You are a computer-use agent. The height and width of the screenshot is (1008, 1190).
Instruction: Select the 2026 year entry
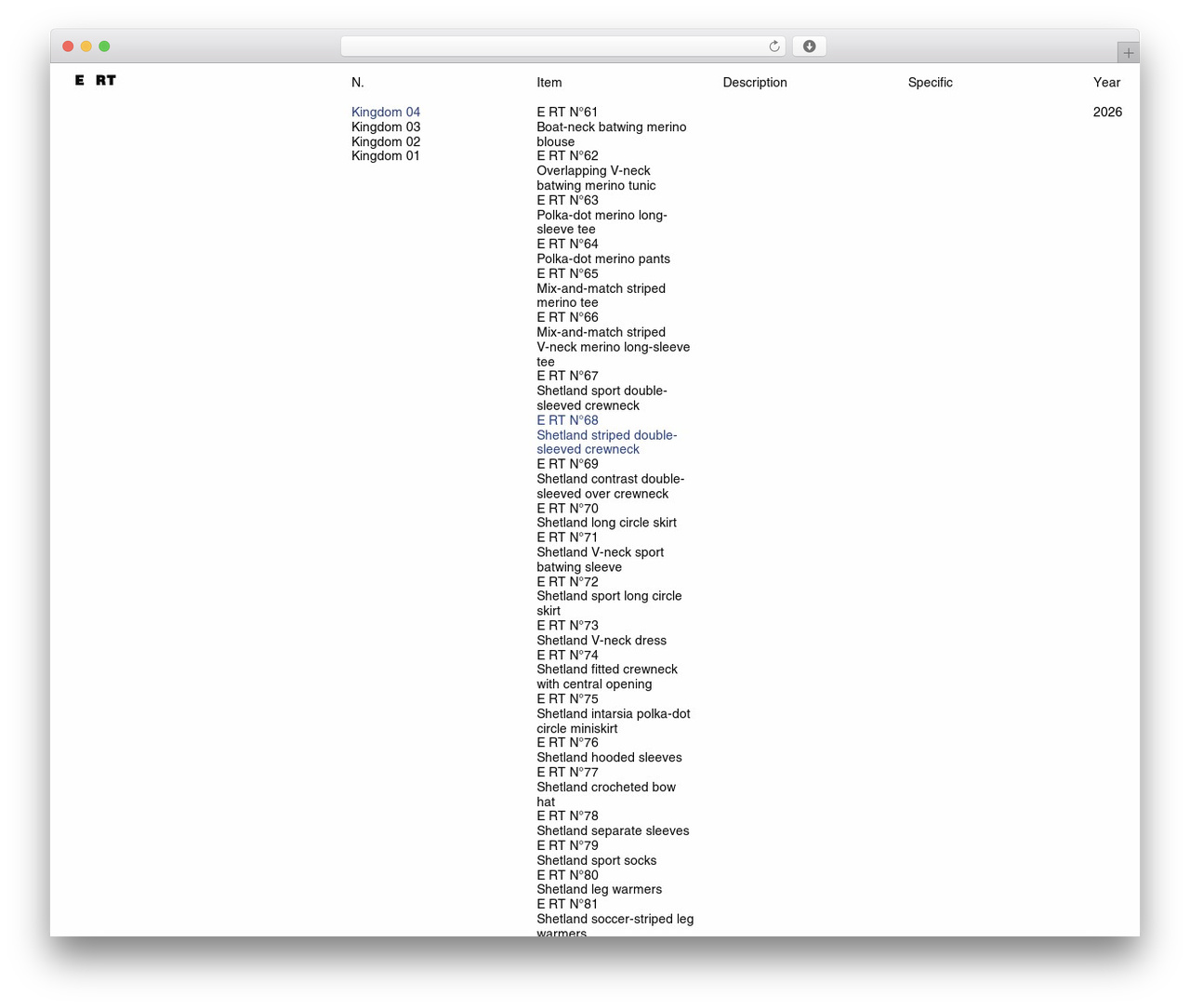pos(1107,112)
